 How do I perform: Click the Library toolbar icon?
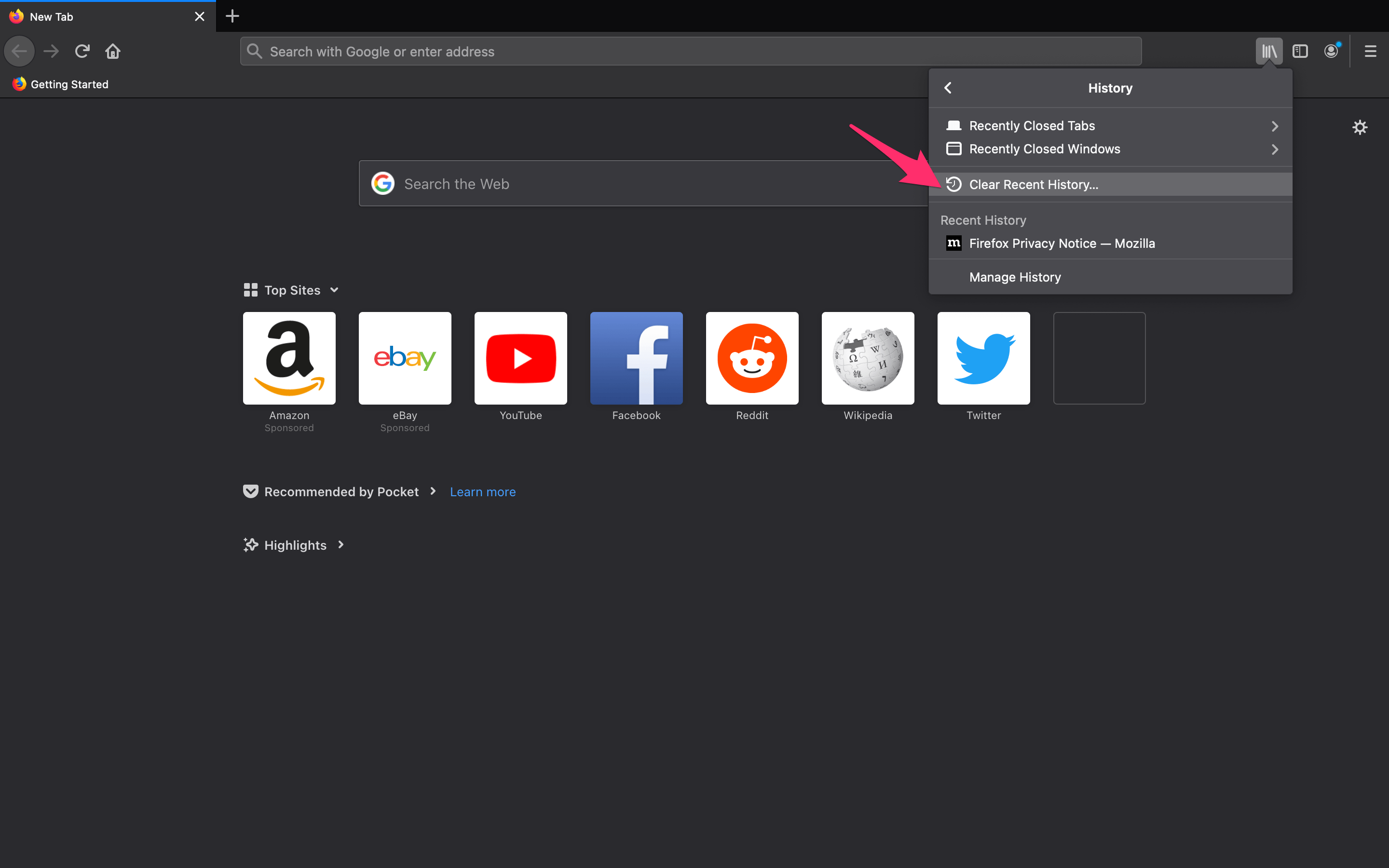(1268, 52)
